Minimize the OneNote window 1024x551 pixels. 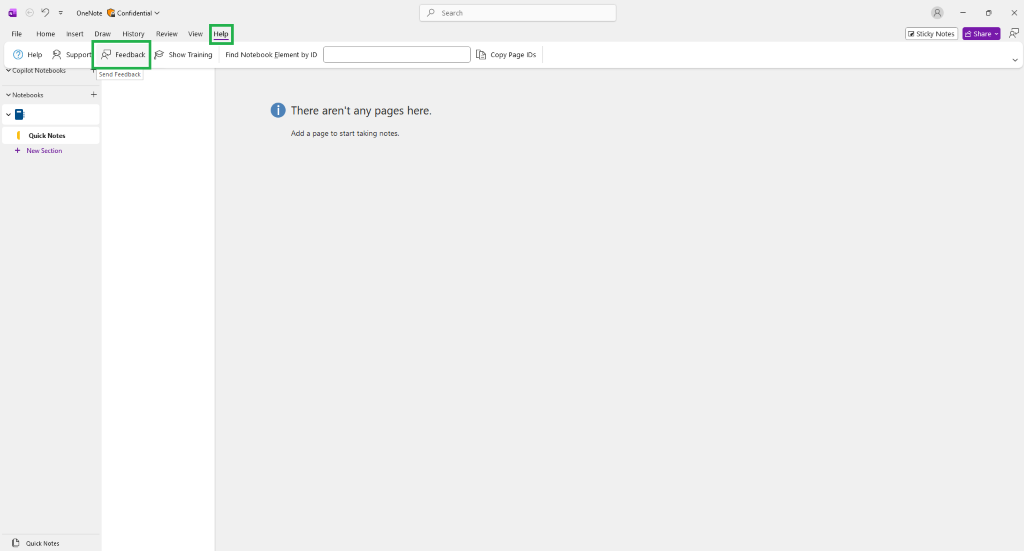[963, 13]
